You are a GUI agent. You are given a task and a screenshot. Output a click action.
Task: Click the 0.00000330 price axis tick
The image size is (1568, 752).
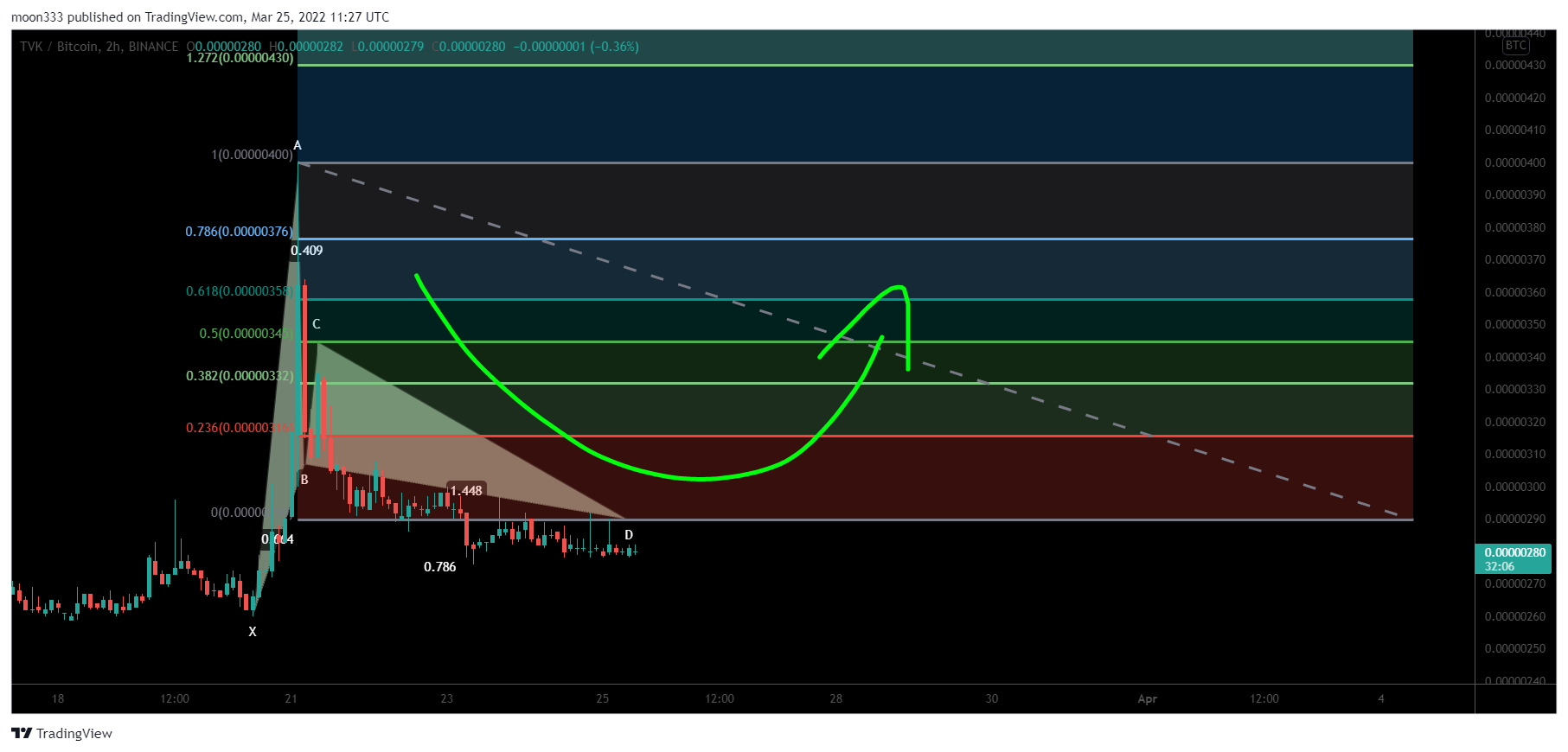tap(1515, 390)
